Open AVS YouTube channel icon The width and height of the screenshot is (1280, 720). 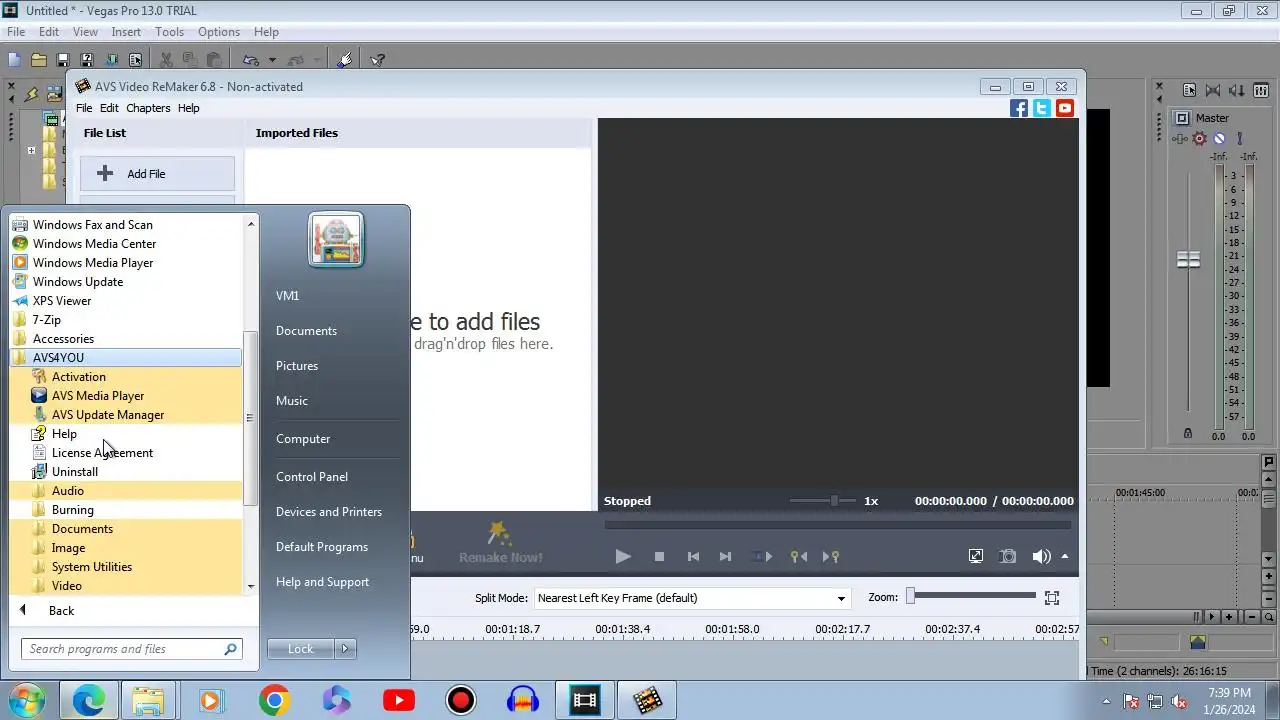coord(1065,108)
